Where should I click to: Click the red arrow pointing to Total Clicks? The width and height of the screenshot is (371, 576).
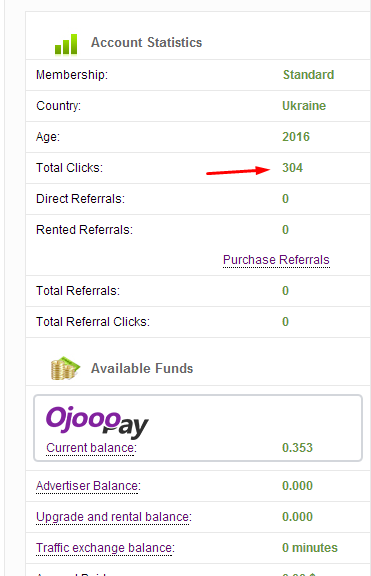click(238, 171)
